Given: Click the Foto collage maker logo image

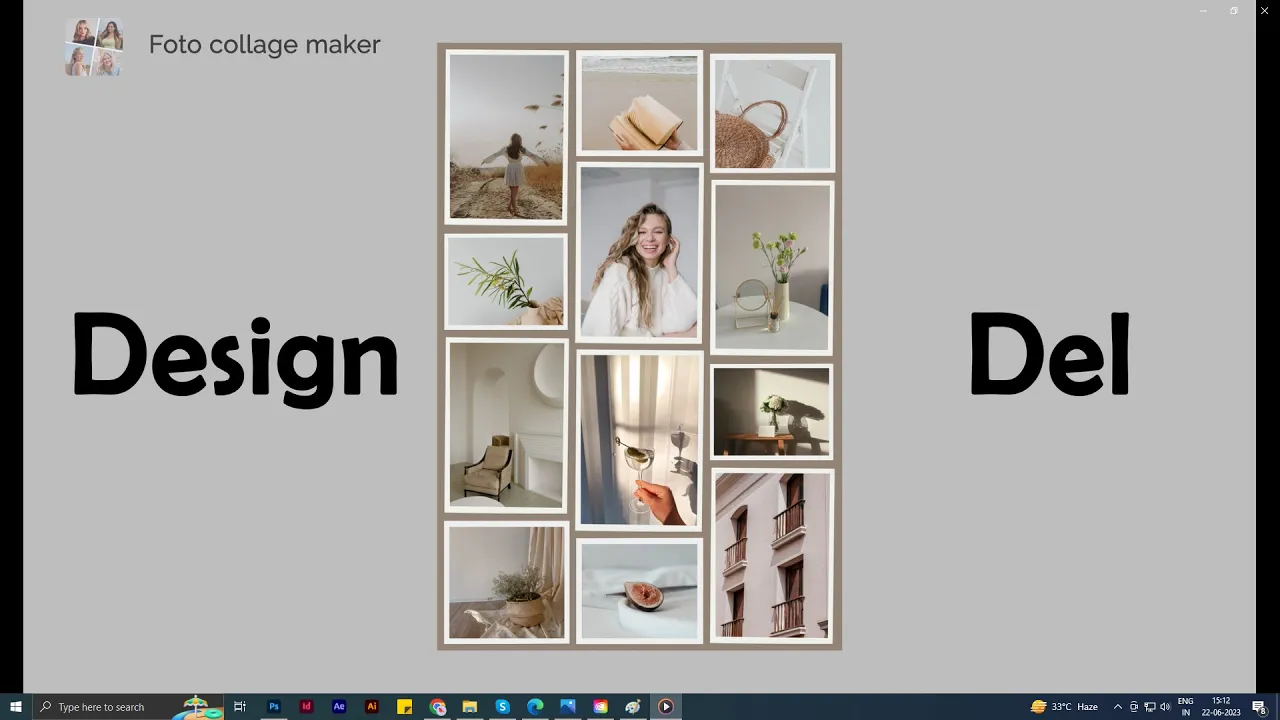Looking at the screenshot, I should (x=95, y=46).
